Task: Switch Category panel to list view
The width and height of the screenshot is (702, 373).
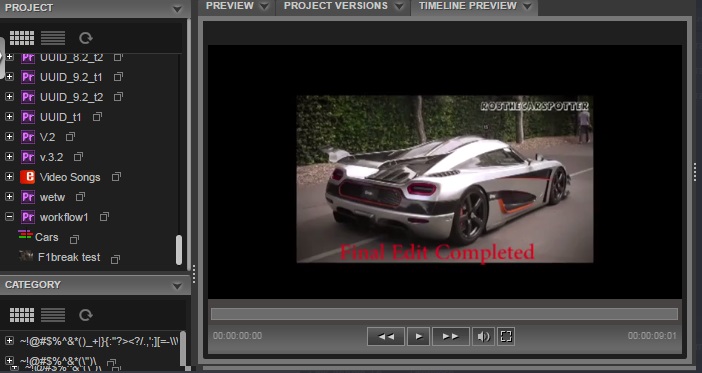Action: tap(53, 315)
